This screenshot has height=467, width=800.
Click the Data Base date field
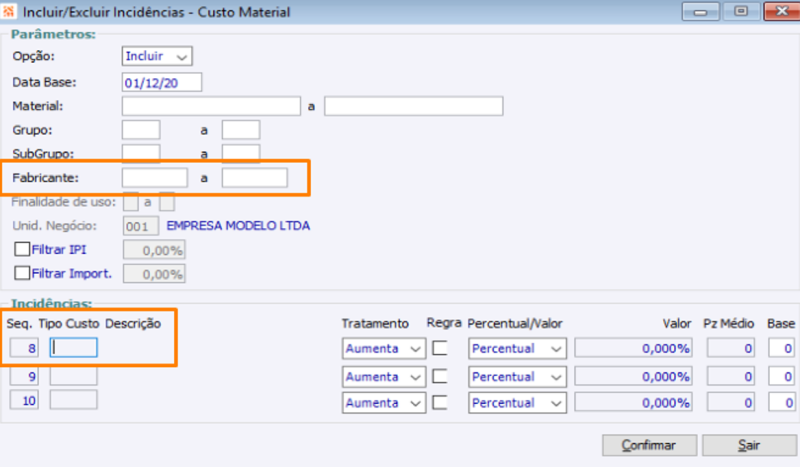tap(162, 82)
